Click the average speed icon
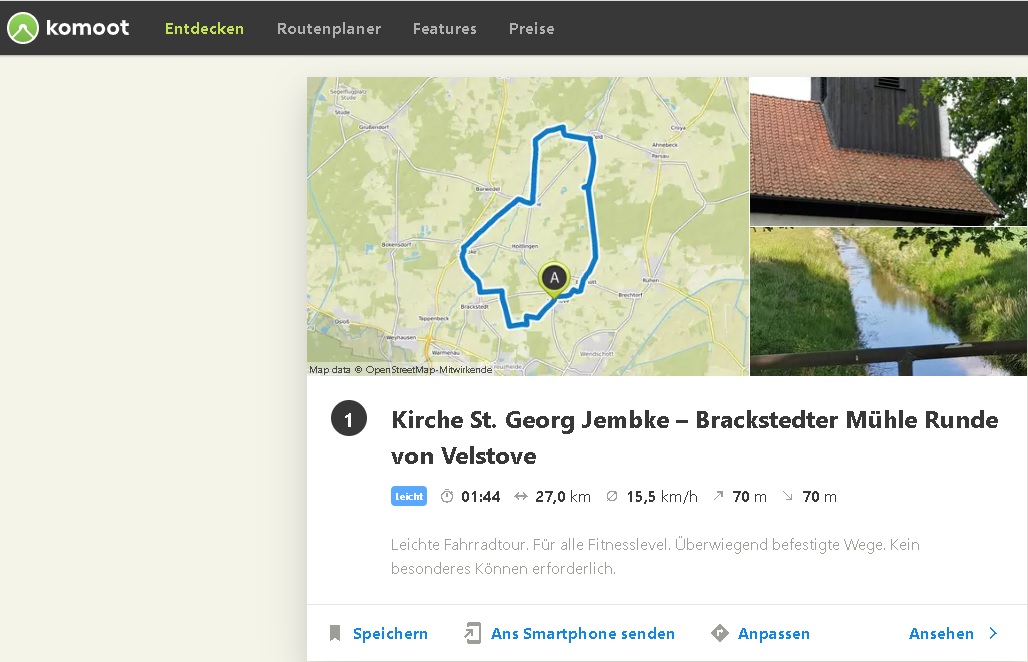This screenshot has height=662, width=1028. tap(612, 496)
